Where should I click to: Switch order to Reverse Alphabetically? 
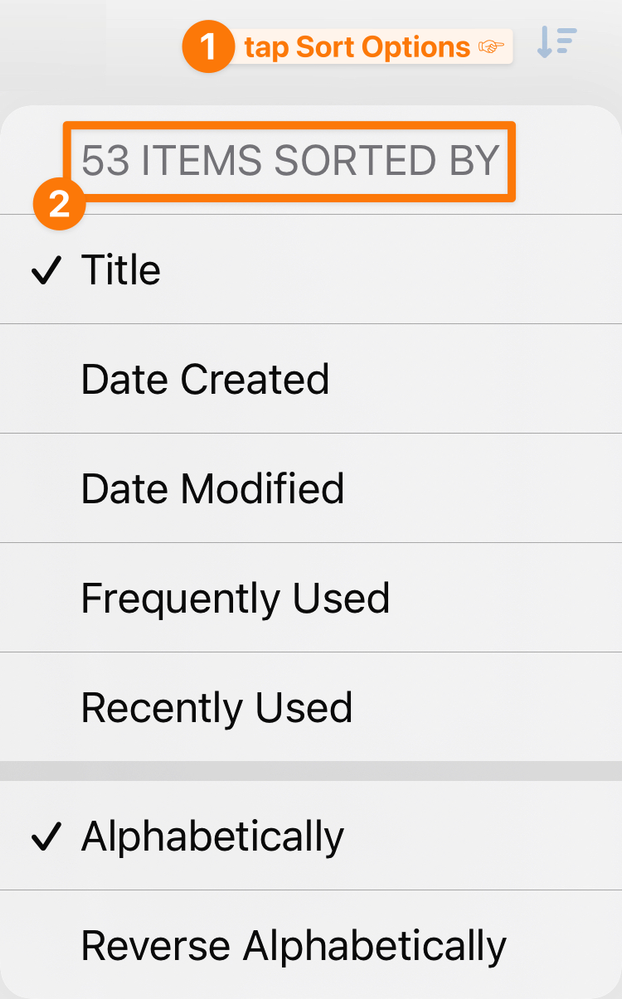[x=293, y=945]
